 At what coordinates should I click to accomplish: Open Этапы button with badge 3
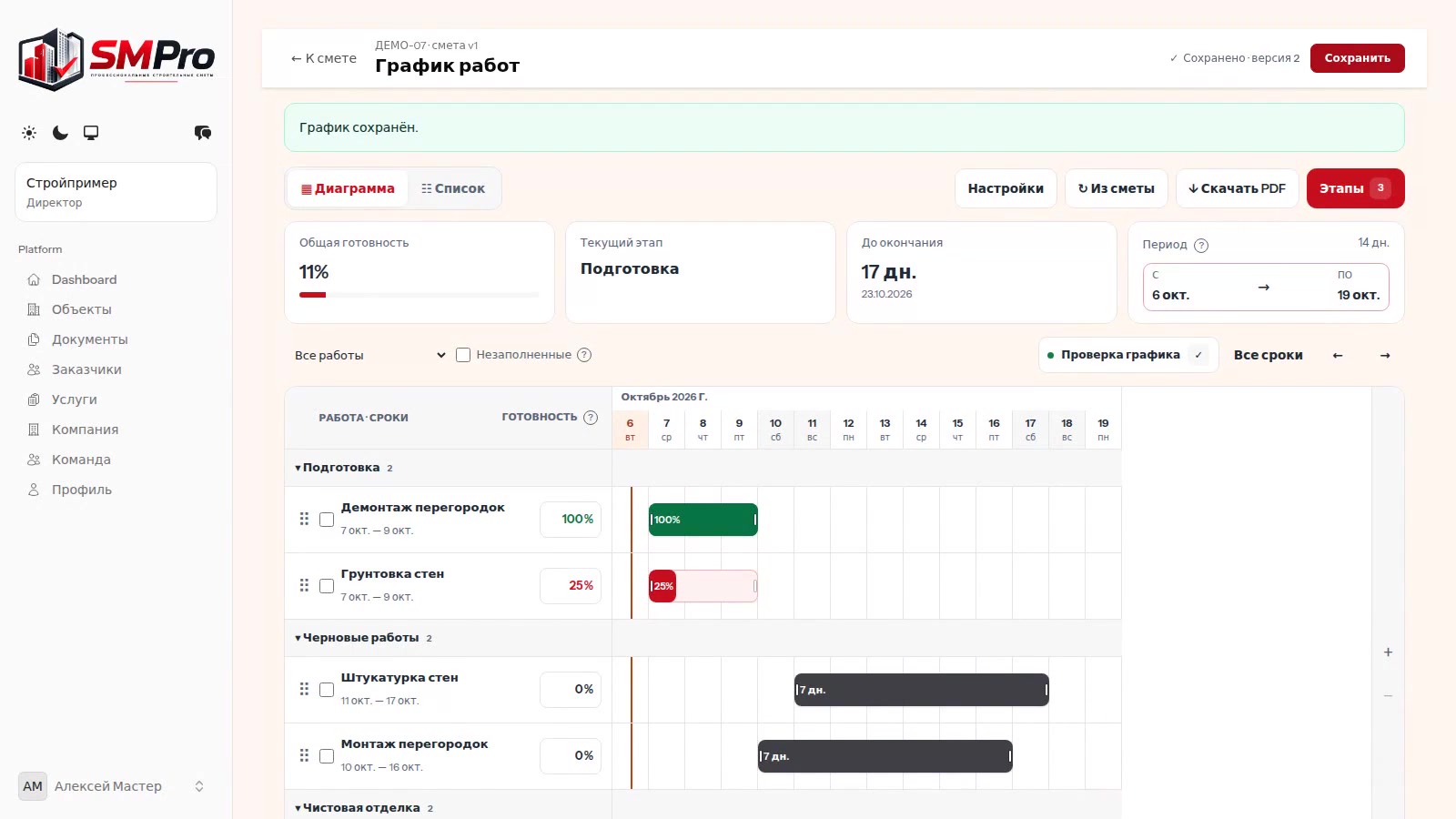(1355, 188)
